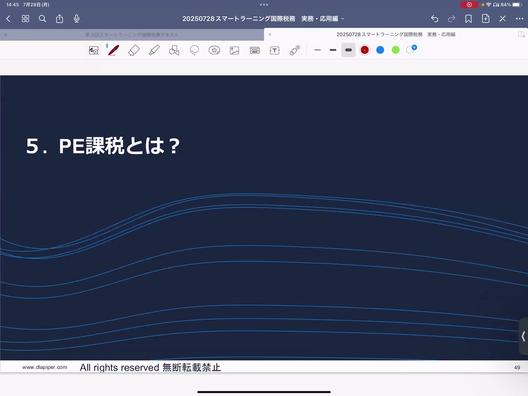Toggle bookmark for this page

(468, 19)
